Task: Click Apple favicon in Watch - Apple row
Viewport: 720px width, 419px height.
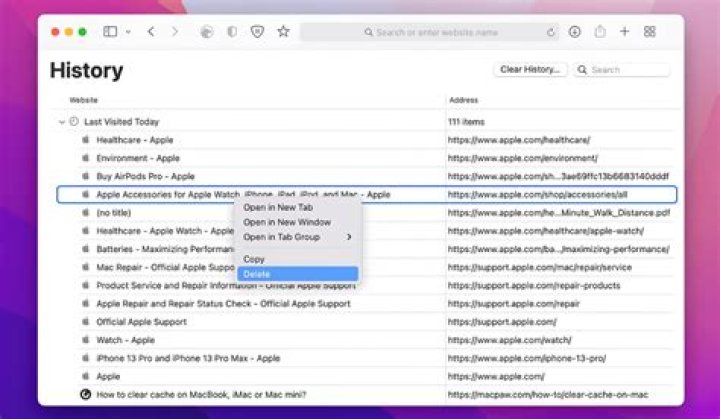Action: point(85,340)
